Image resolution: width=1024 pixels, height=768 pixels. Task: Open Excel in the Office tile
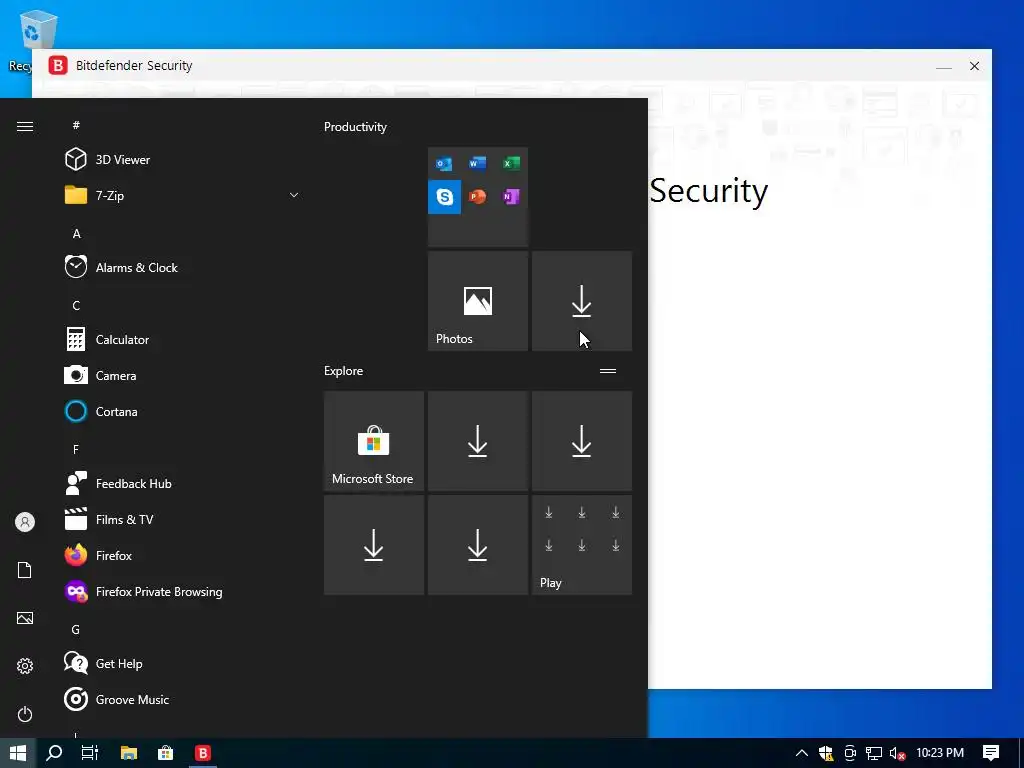point(511,163)
